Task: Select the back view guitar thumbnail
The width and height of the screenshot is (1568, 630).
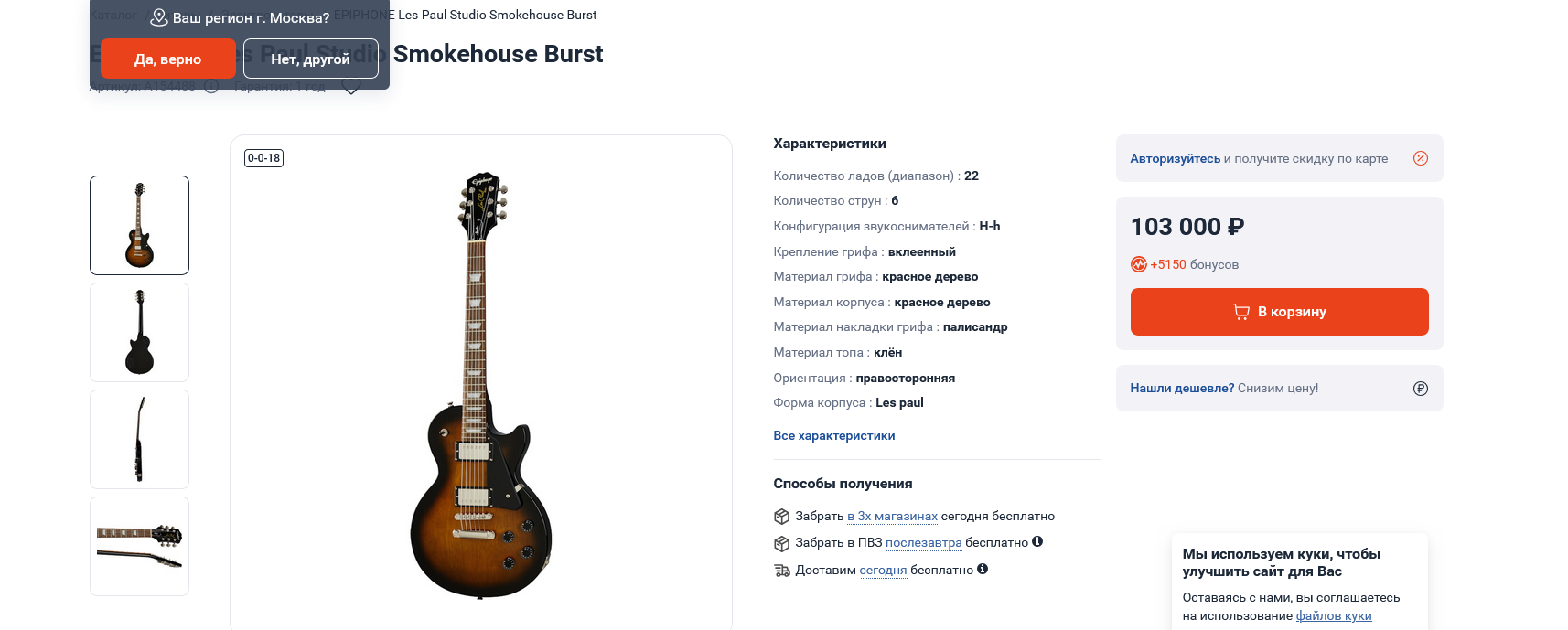Action: pos(140,332)
